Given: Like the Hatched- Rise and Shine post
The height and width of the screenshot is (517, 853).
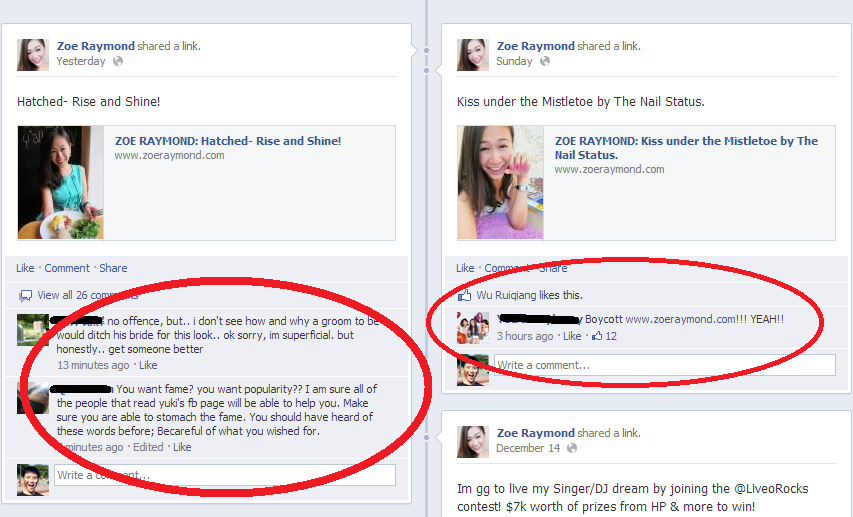Looking at the screenshot, I should pos(25,268).
